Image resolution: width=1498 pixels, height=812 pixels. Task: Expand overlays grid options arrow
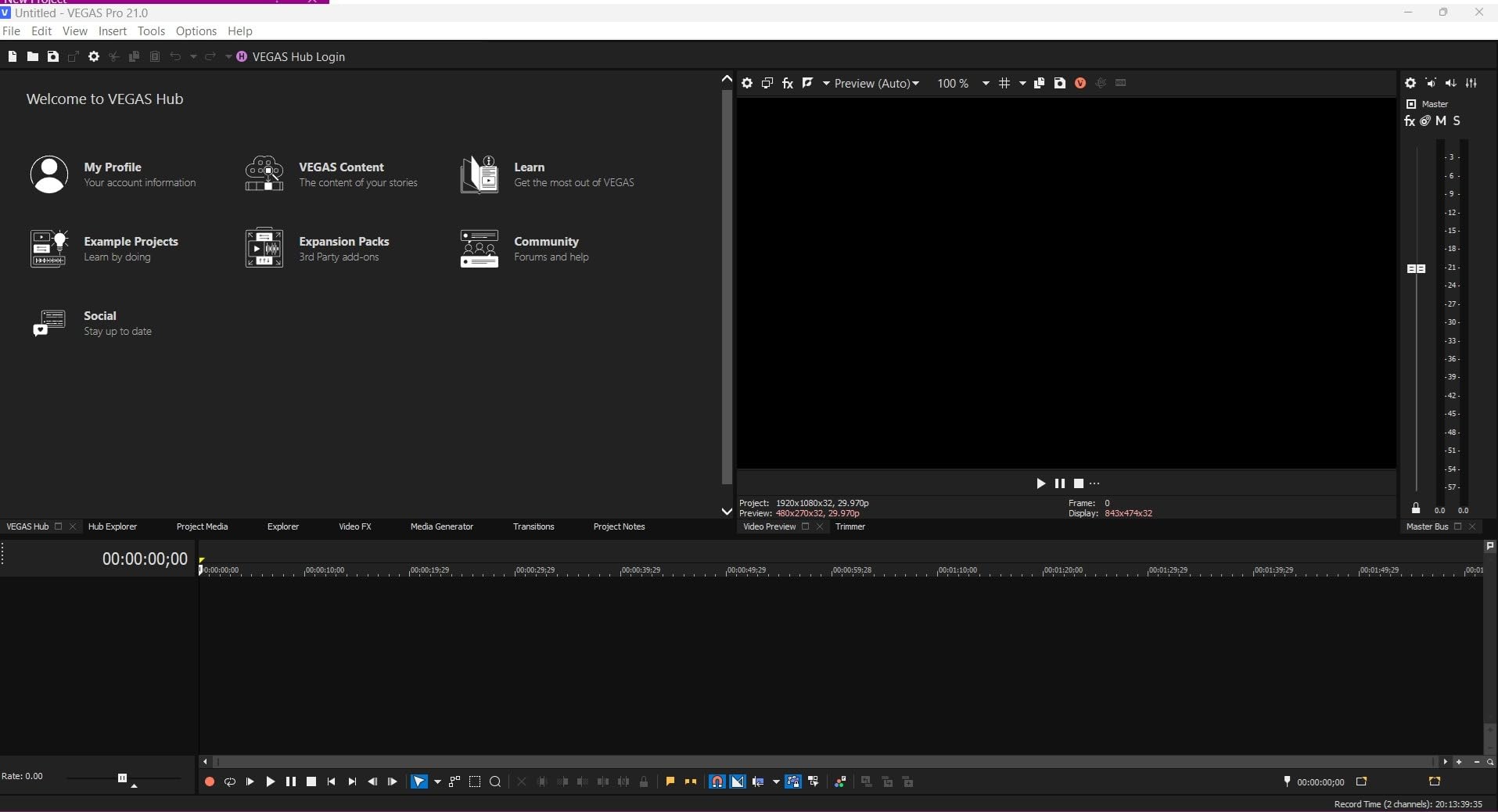[x=1022, y=83]
